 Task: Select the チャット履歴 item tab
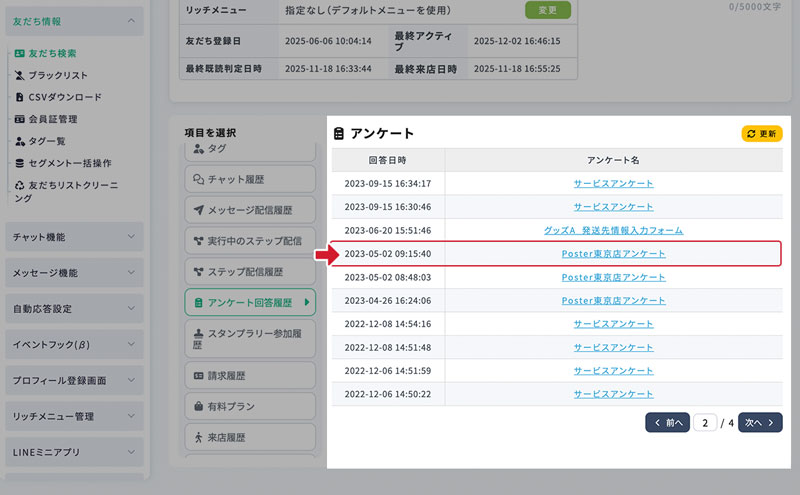pyautogui.click(x=250, y=179)
